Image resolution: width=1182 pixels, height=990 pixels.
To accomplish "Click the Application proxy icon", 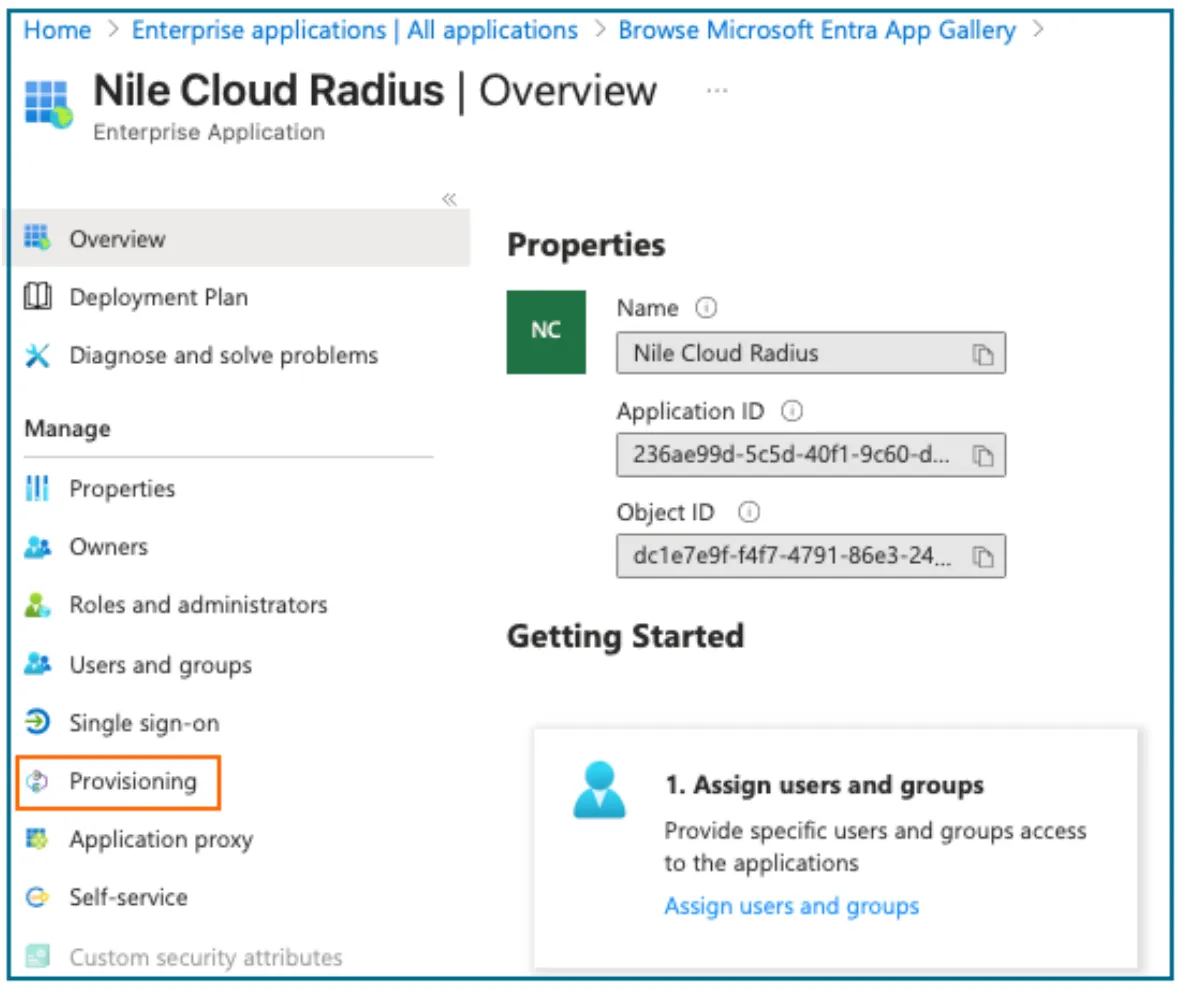I will [x=38, y=838].
